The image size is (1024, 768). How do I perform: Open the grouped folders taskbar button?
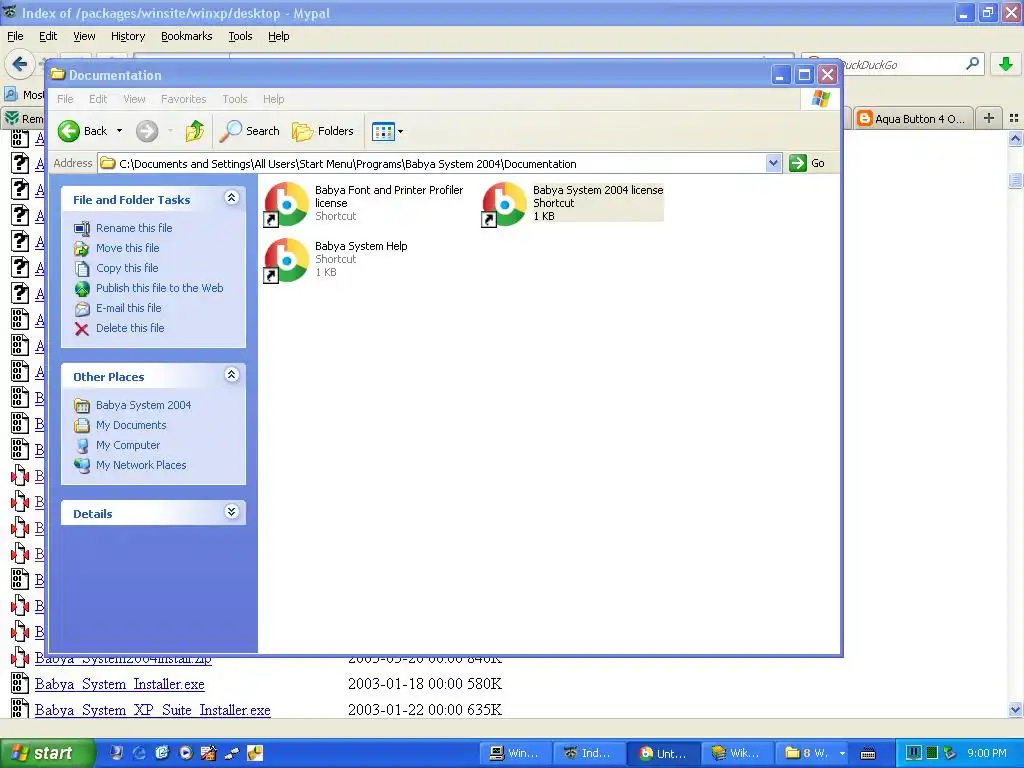point(813,754)
